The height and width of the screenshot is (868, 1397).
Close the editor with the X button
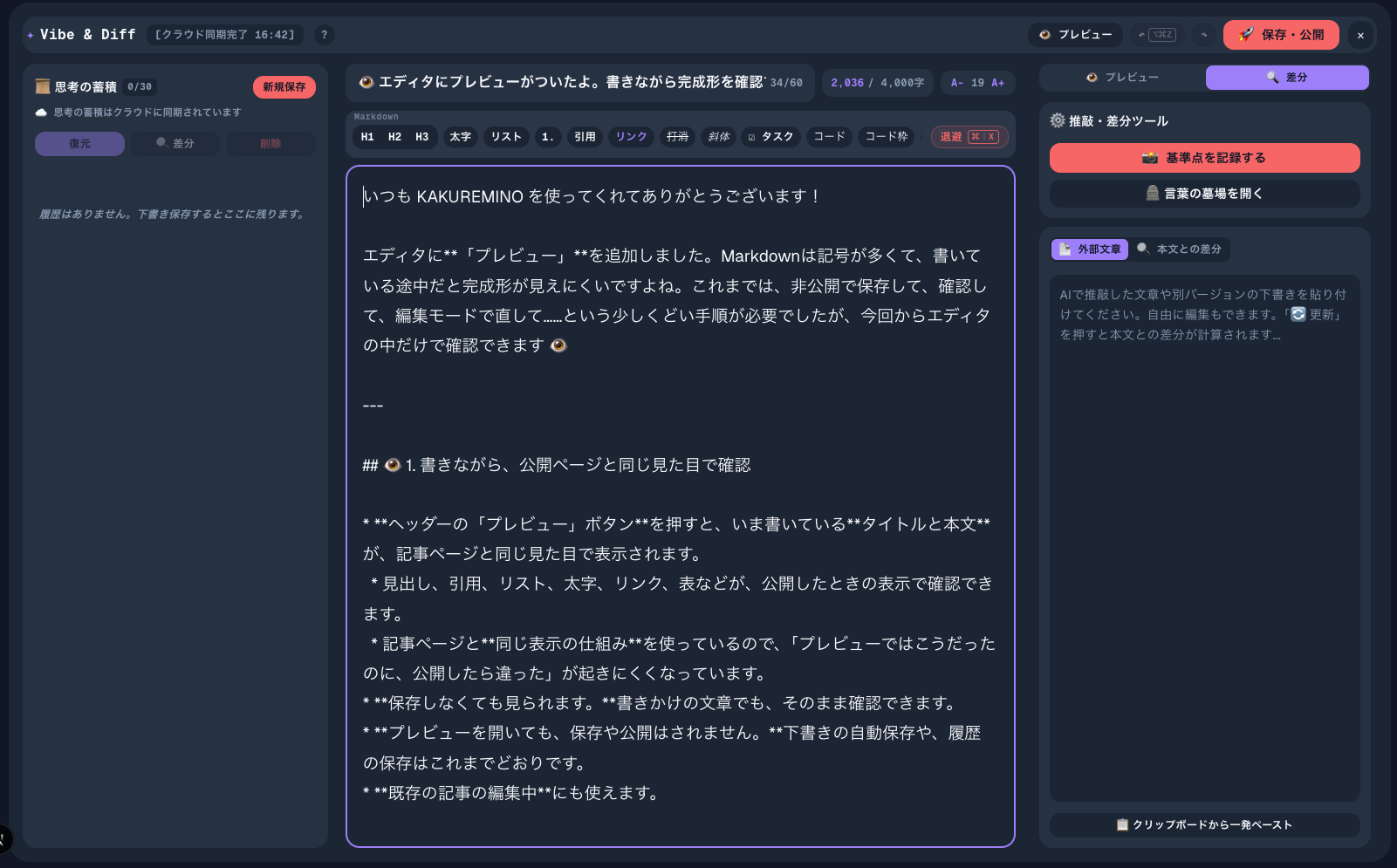tap(1360, 35)
